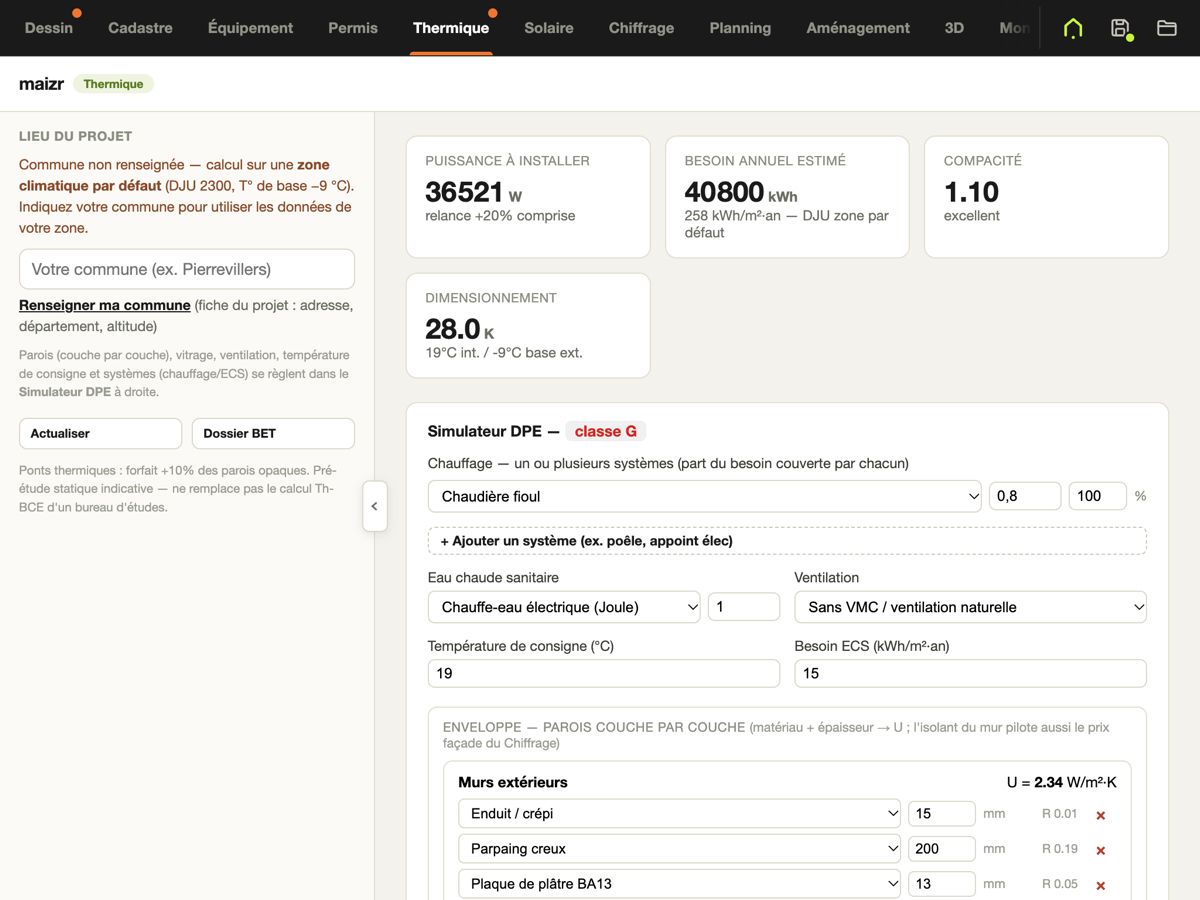Viewport: 1200px width, 900px height.
Task: Follow the Renseigner ma commune link
Action: pos(105,305)
